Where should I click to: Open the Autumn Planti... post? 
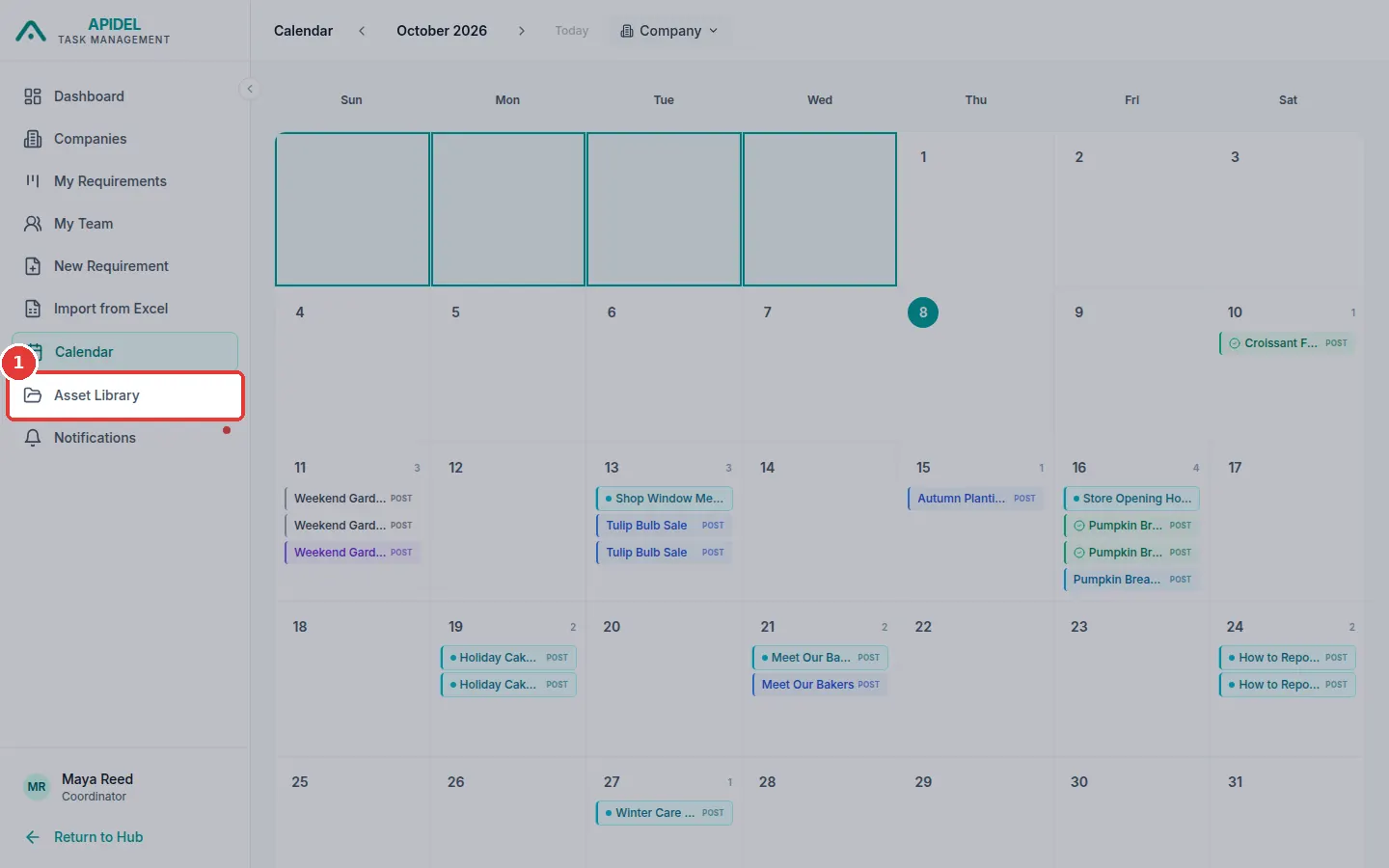point(976,499)
